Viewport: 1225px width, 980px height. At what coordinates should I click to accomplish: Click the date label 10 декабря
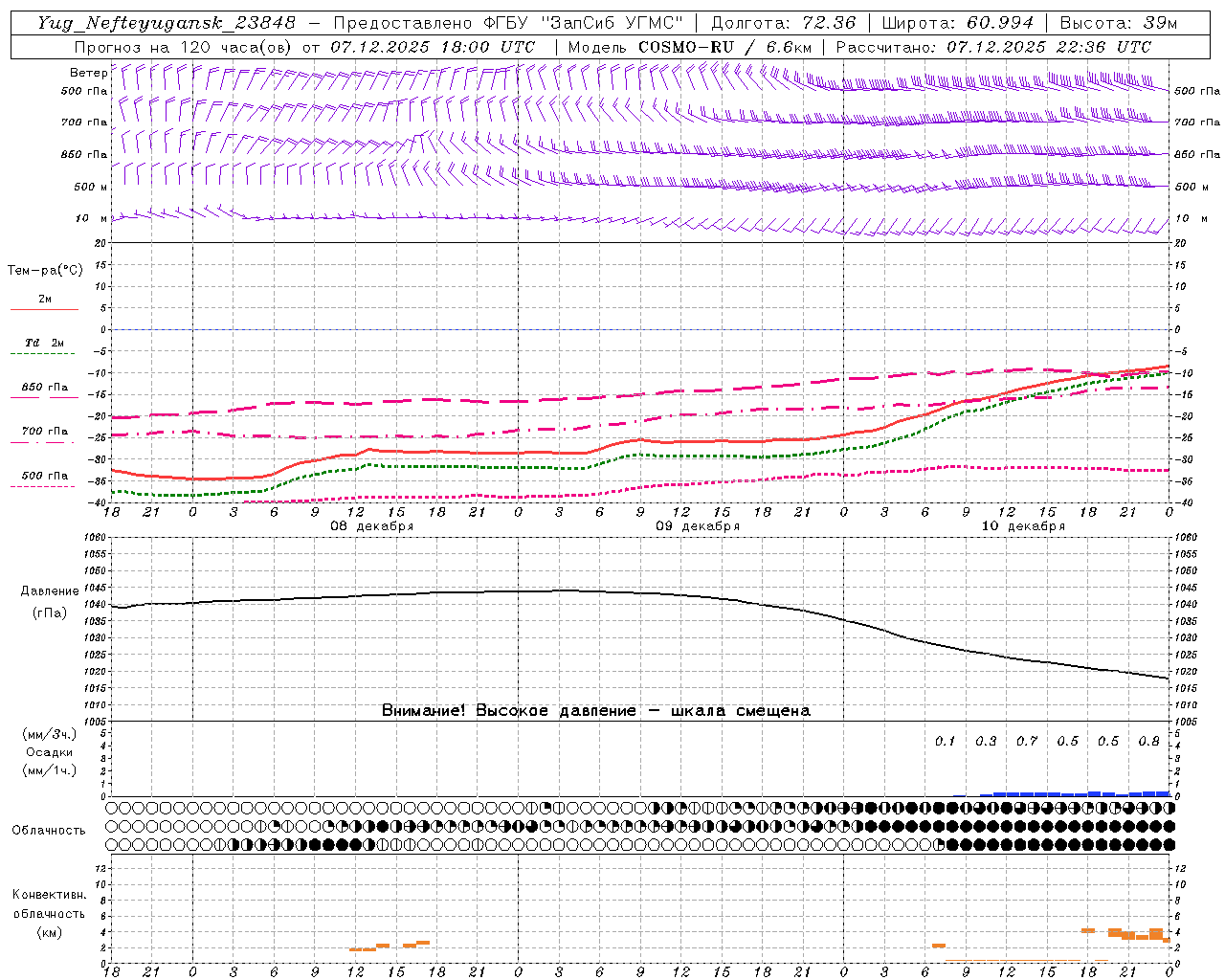(1023, 526)
